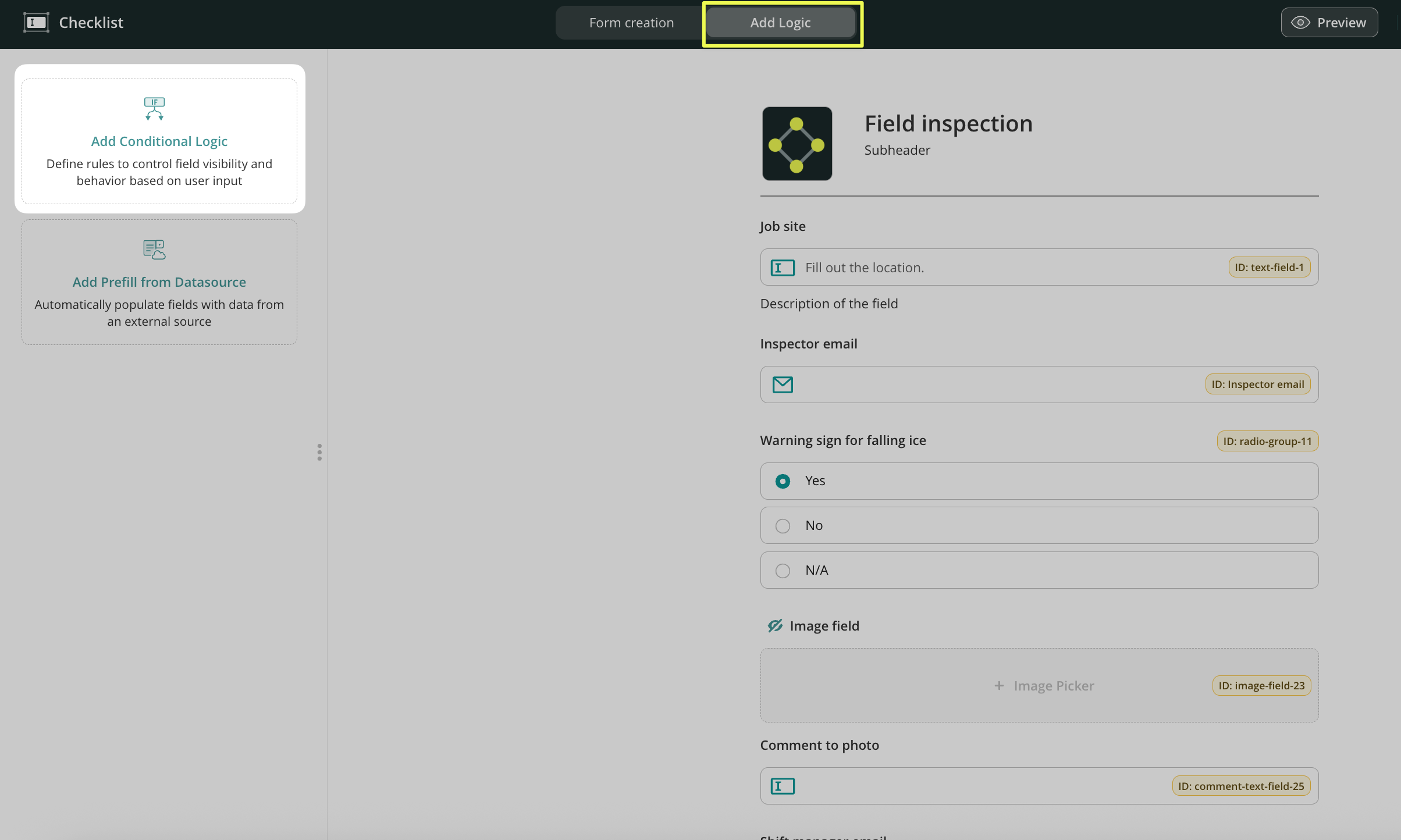
Task: Switch to the Form creation tab
Action: pos(631,23)
